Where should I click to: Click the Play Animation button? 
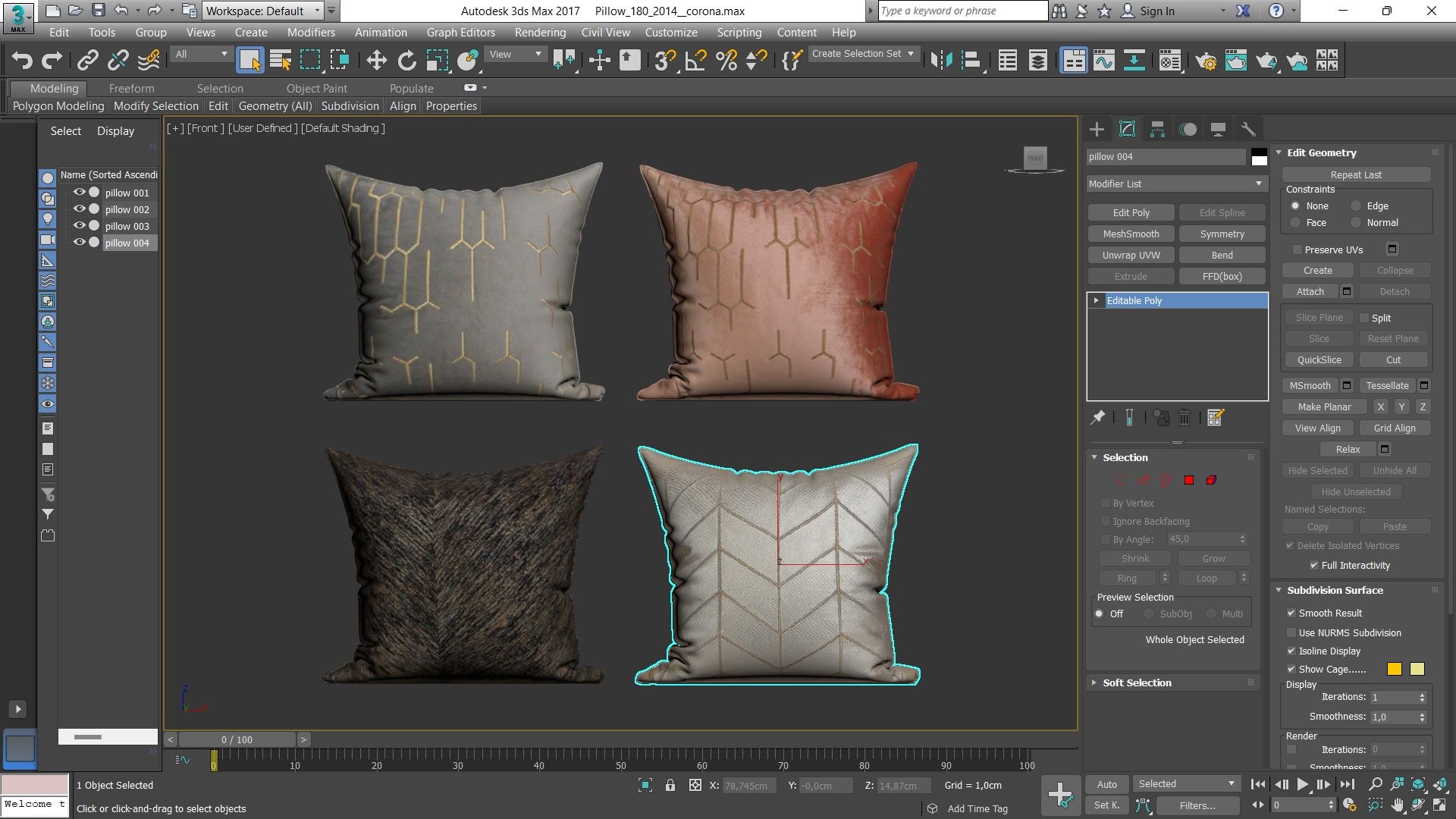tap(1302, 785)
